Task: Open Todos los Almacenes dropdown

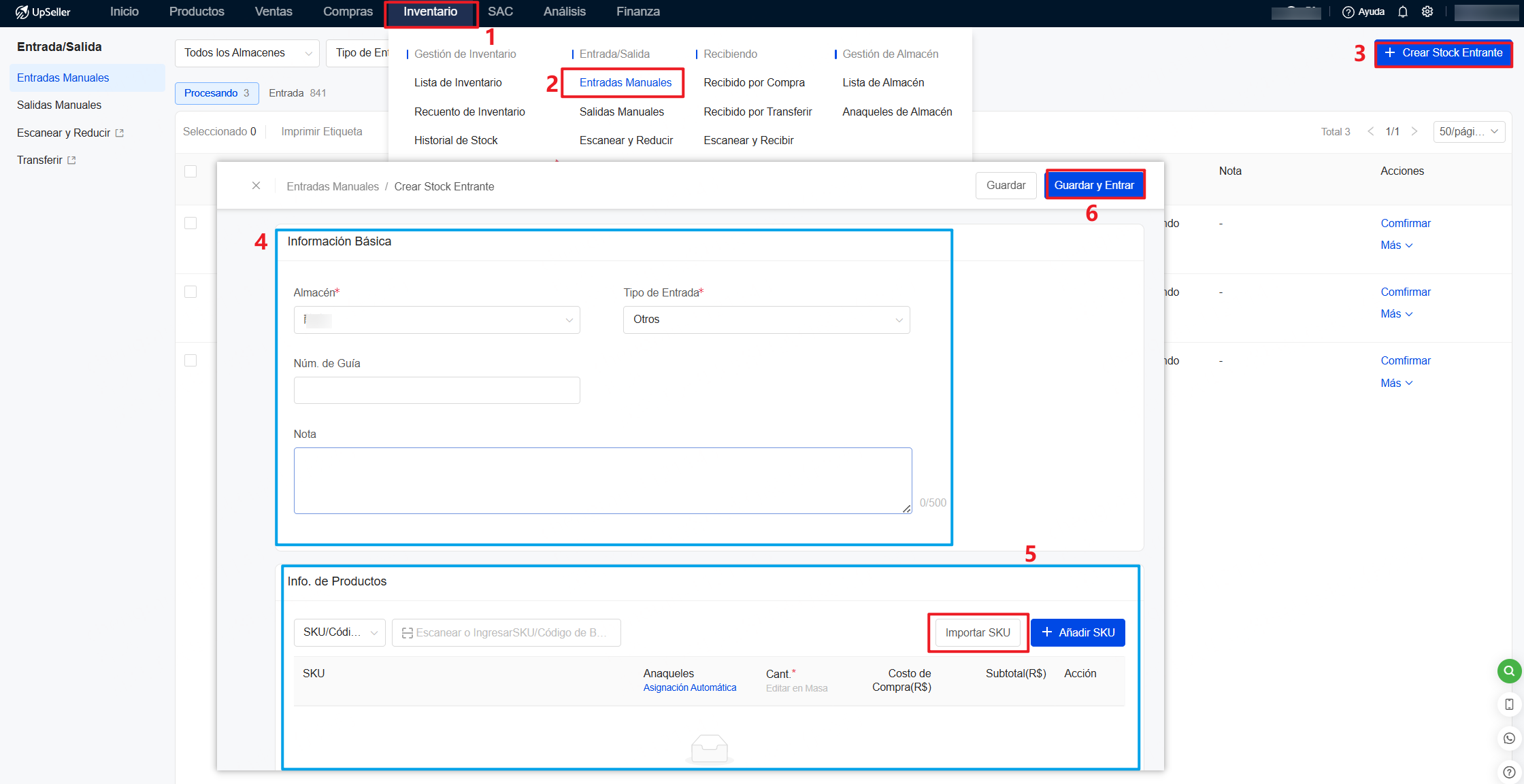Action: coord(247,53)
